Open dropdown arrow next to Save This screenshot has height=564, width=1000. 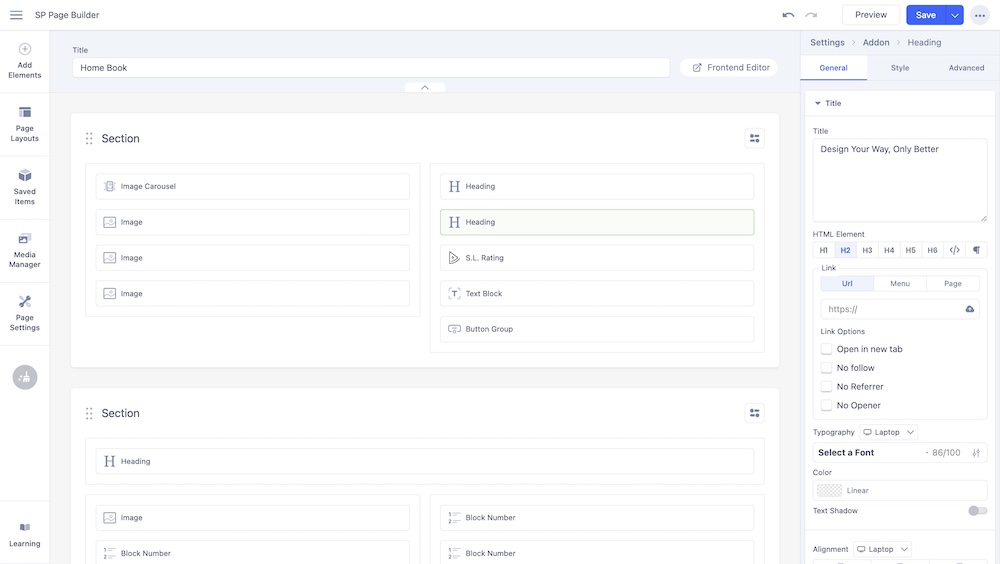coord(955,15)
